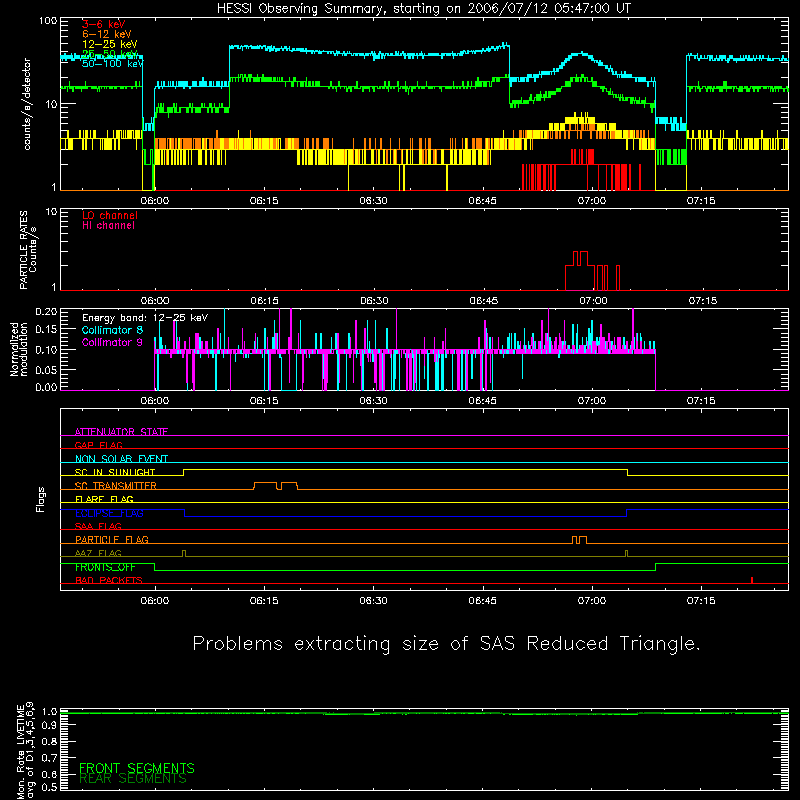The image size is (800, 800).
Task: Click the NON_SOLAR_EVENT flag label
Action: coord(121,459)
